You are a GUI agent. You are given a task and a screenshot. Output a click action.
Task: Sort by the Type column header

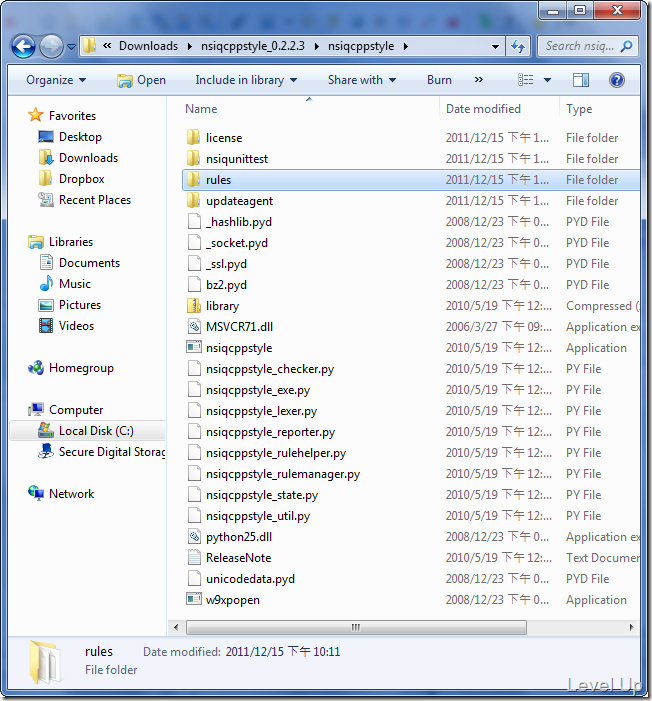point(579,109)
